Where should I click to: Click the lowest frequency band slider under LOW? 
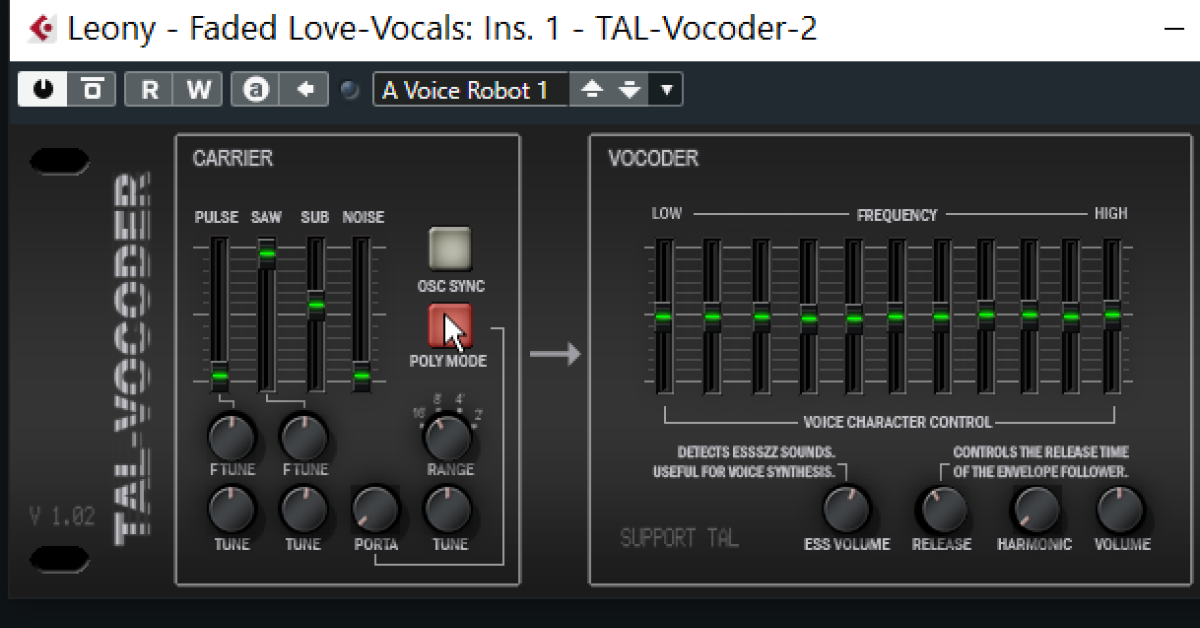[663, 317]
